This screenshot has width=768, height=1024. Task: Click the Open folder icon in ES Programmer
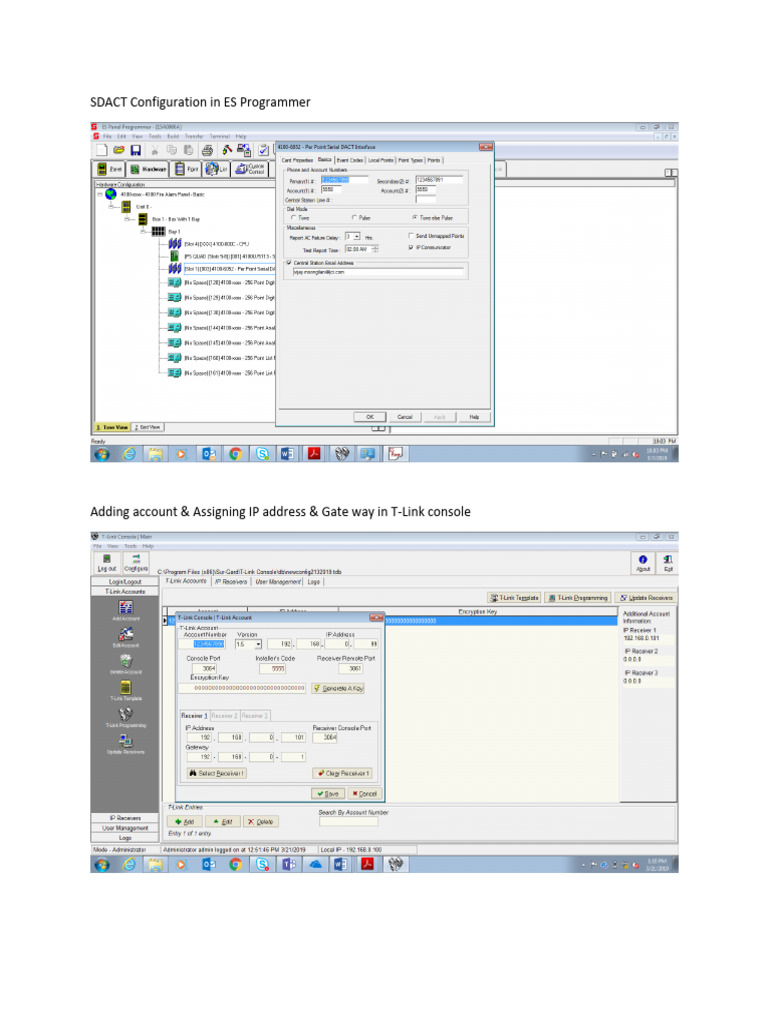[x=119, y=150]
